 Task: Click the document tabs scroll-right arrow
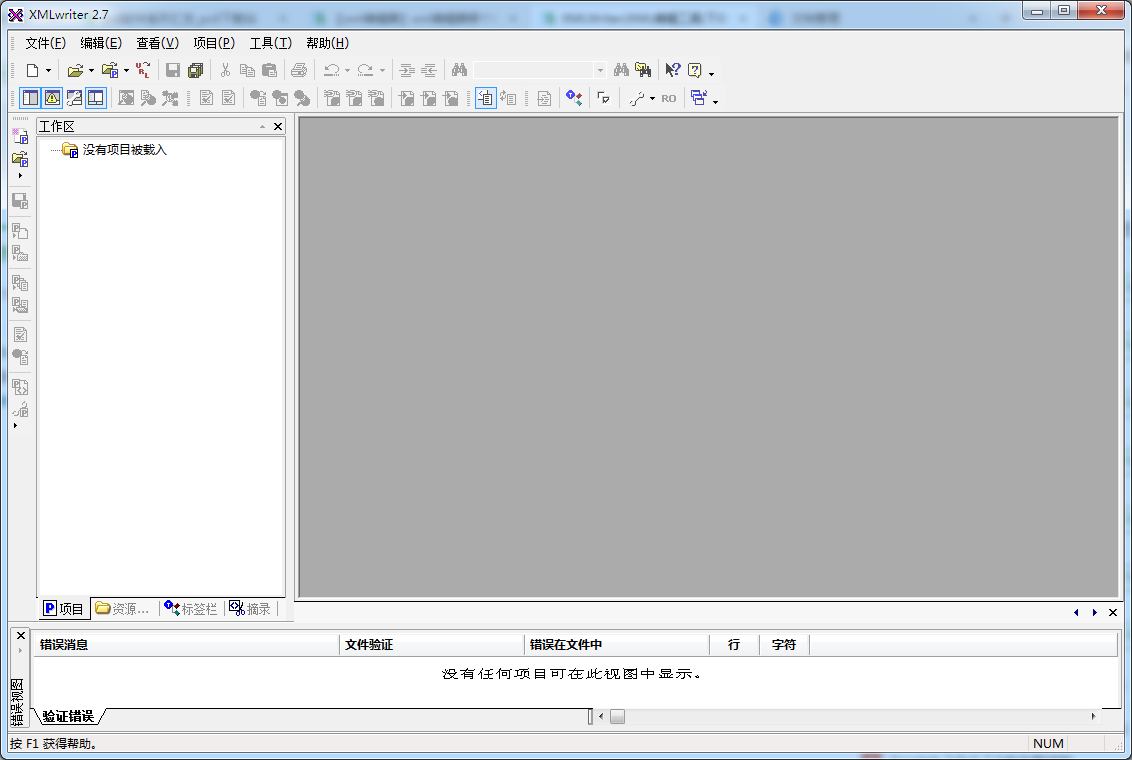1094,612
